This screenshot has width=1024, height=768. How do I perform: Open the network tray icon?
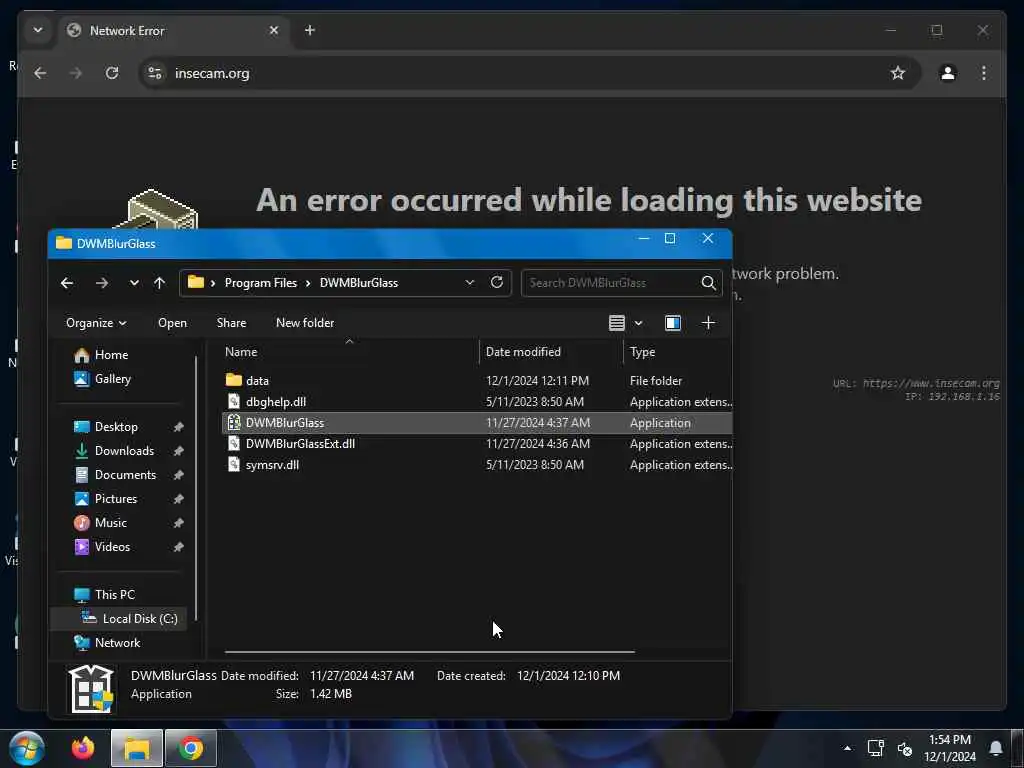tap(876, 748)
